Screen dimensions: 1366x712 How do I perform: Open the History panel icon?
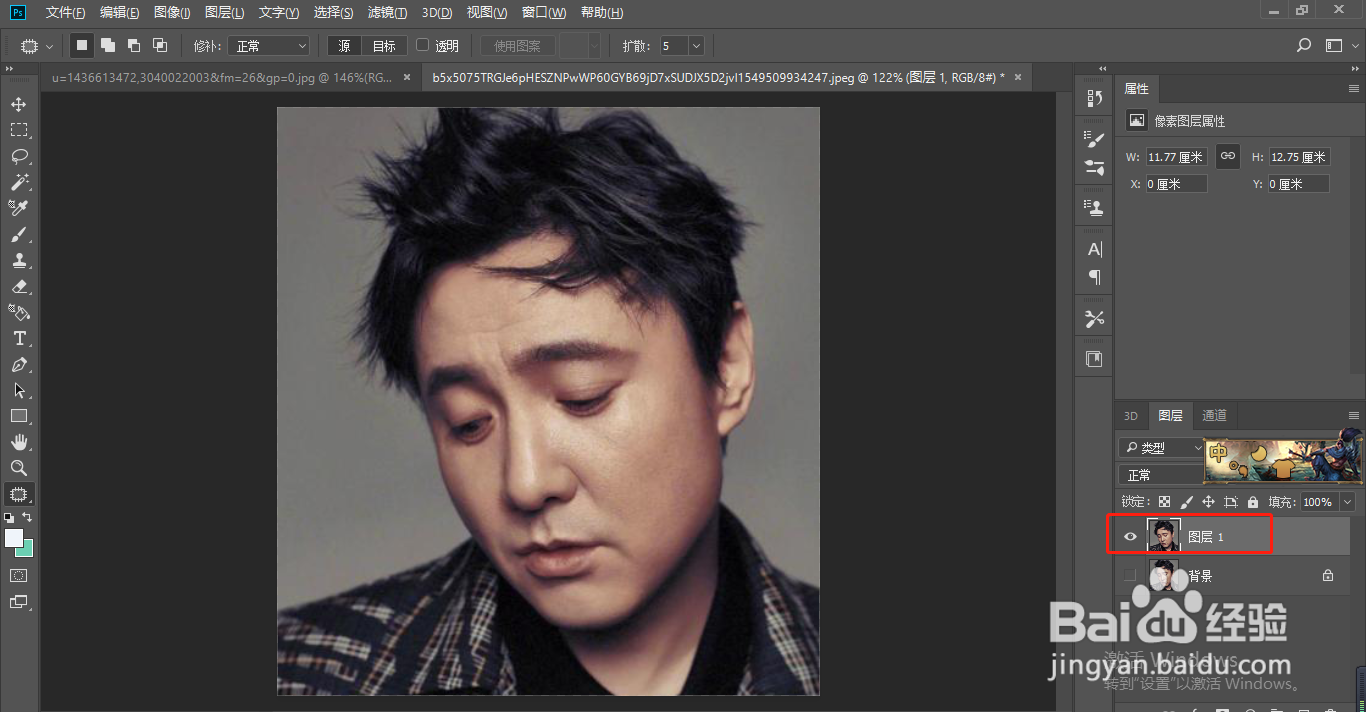pyautogui.click(x=1094, y=98)
